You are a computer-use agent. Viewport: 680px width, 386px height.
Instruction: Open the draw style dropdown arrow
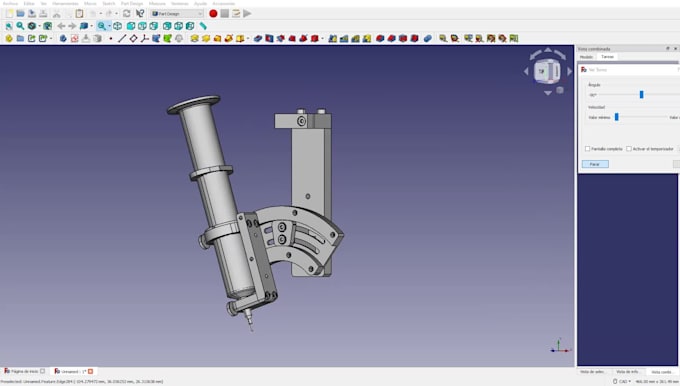(x=39, y=26)
